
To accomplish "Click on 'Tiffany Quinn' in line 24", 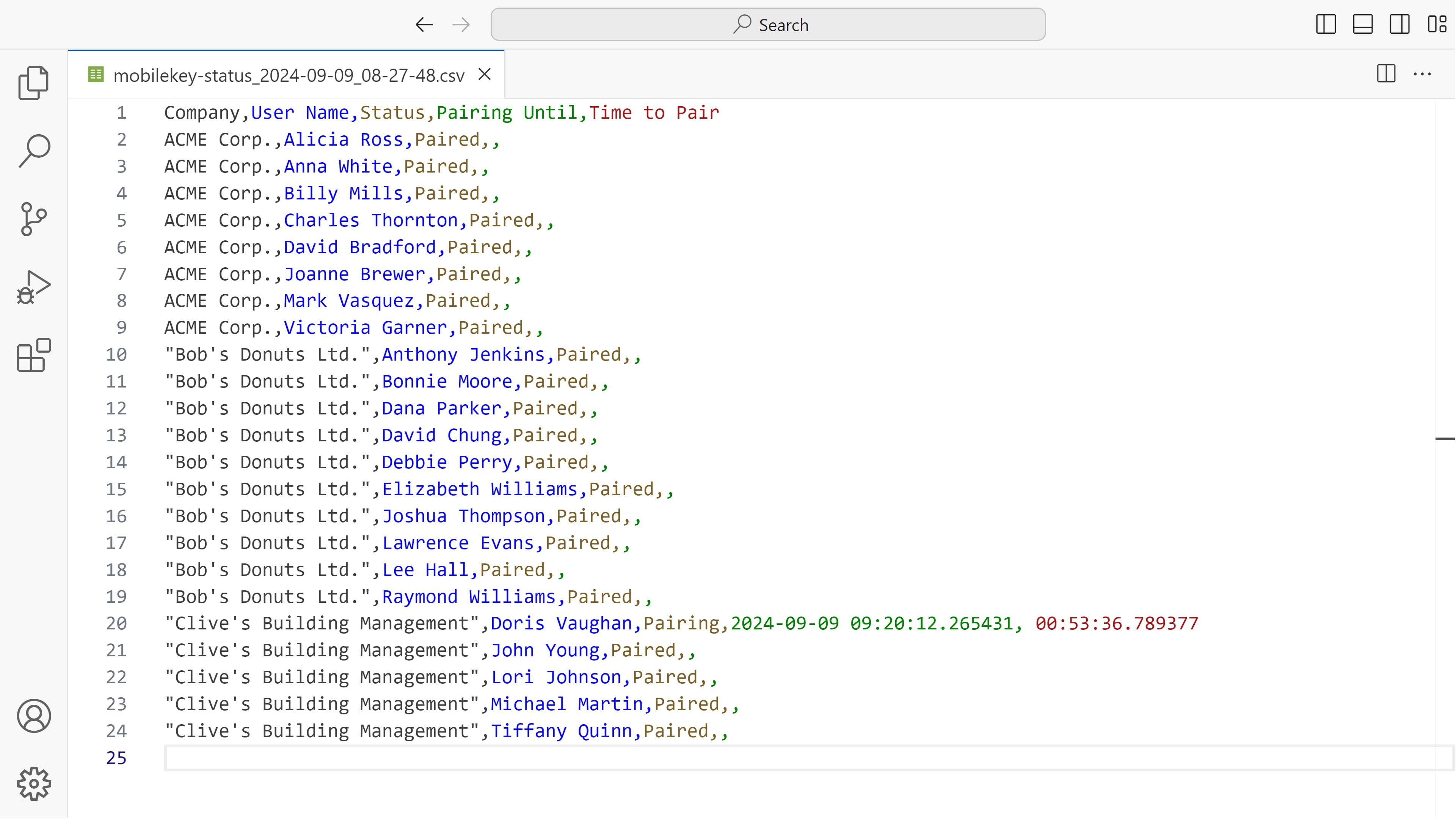I will [561, 731].
